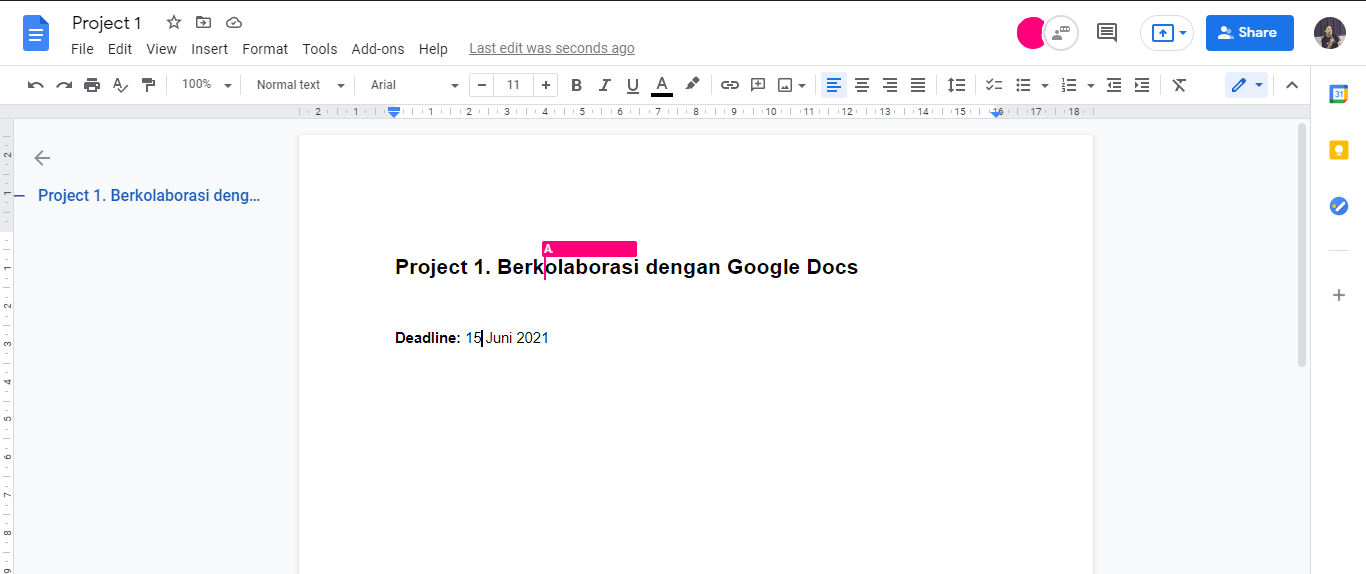Viewport: 1366px width, 574px height.
Task: Insert a link
Action: 730,85
